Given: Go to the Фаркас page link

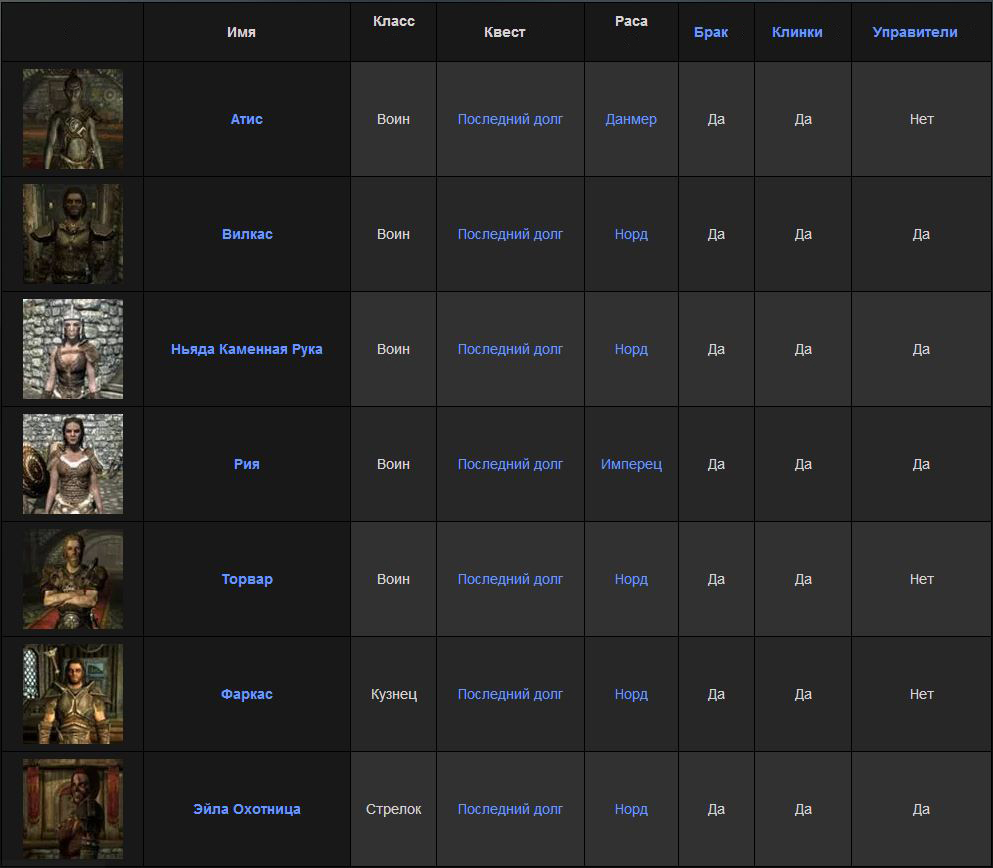Looking at the screenshot, I should [x=246, y=694].
